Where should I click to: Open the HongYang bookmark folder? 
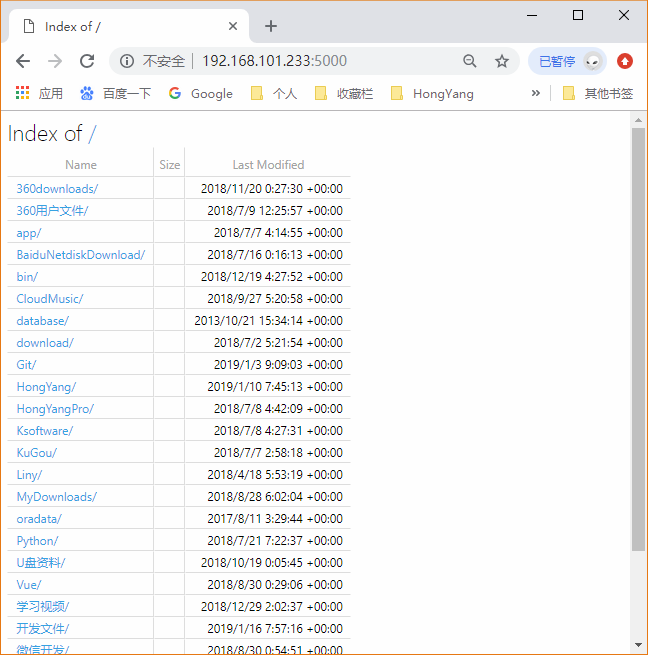tap(432, 93)
